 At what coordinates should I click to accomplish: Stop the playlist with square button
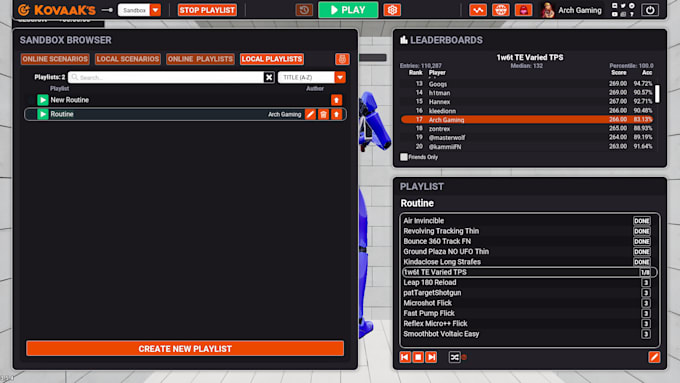pos(418,357)
